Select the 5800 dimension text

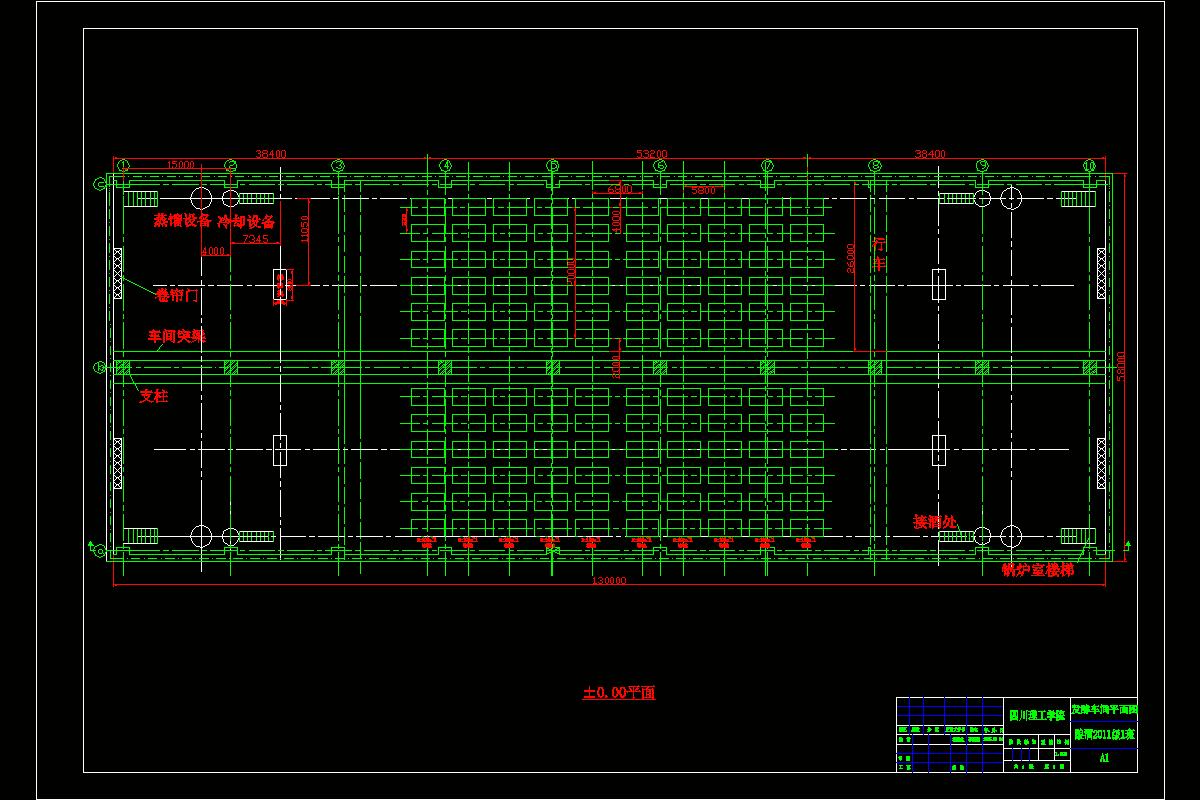(703, 189)
